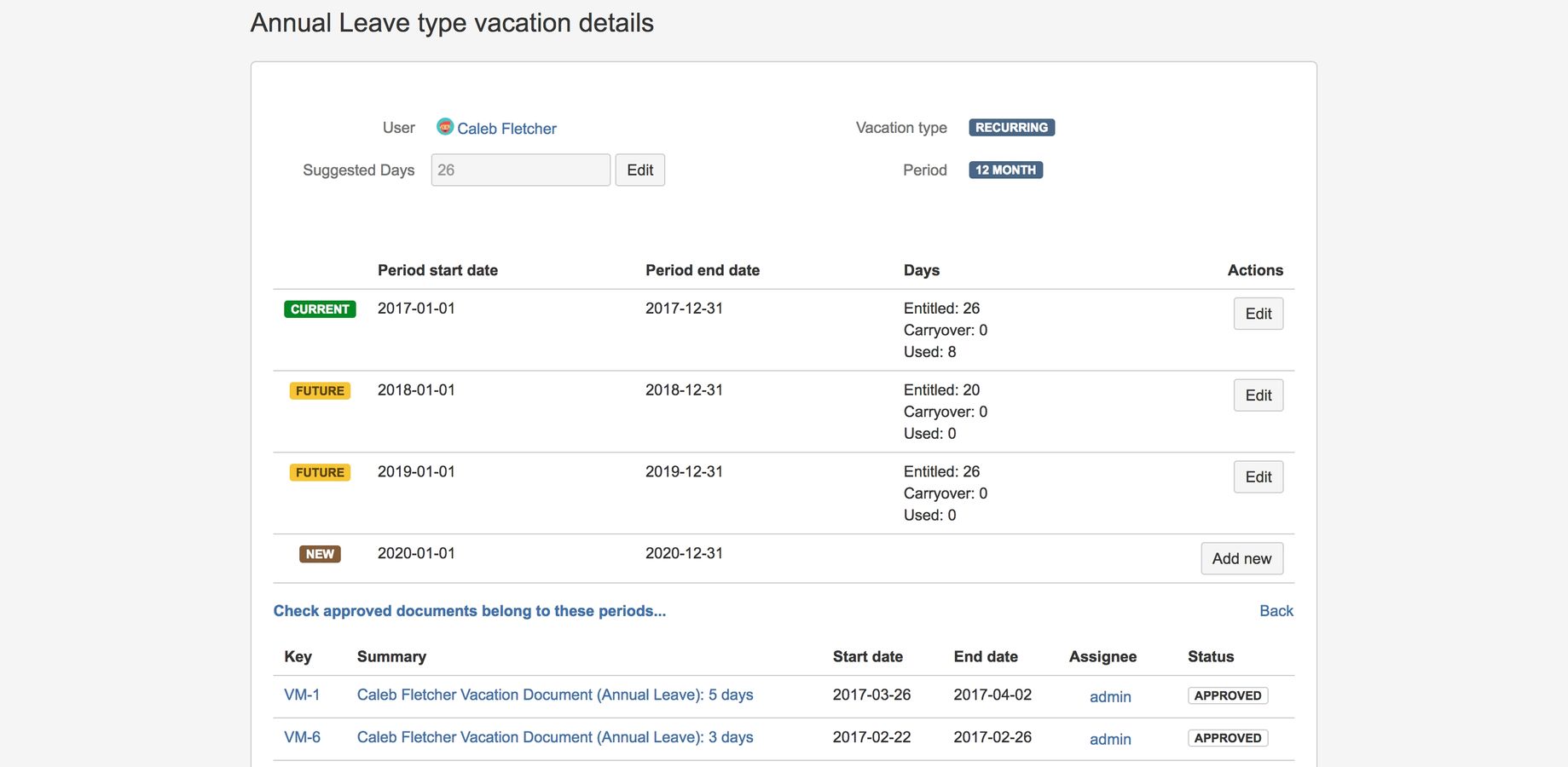Click start date 2018-01-01
Screen dimensions: 1568x767
coord(416,390)
